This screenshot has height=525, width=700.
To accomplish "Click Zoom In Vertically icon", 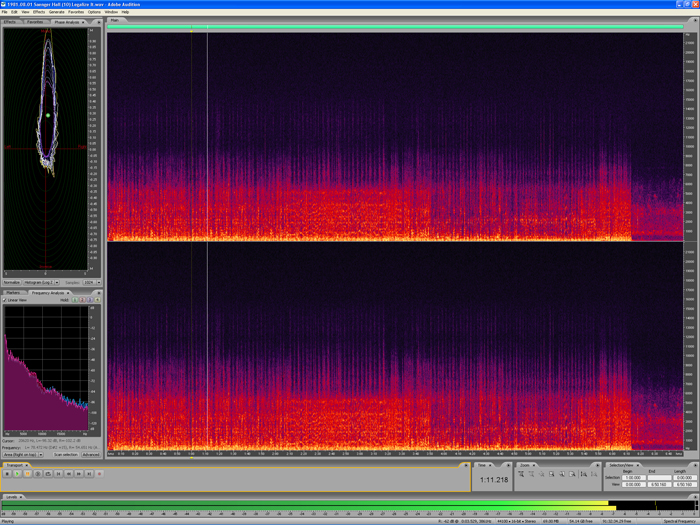I will pos(584,474).
